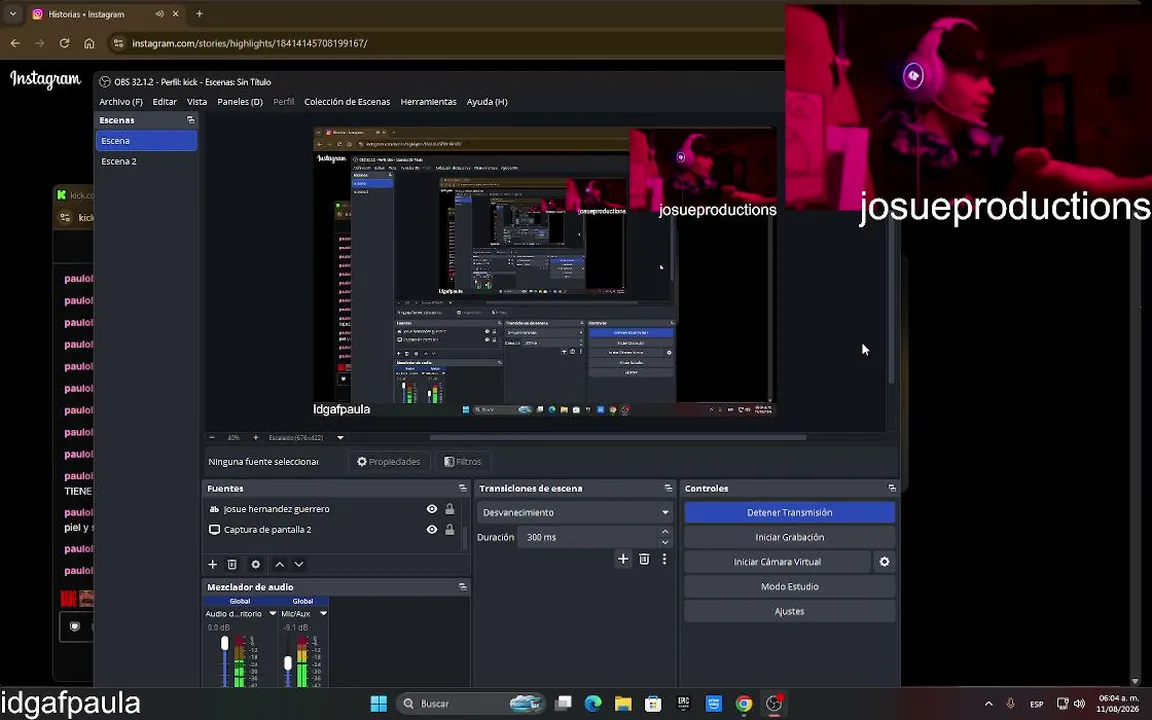Click the Filtros button
Image resolution: width=1152 pixels, height=720 pixels.
463,461
